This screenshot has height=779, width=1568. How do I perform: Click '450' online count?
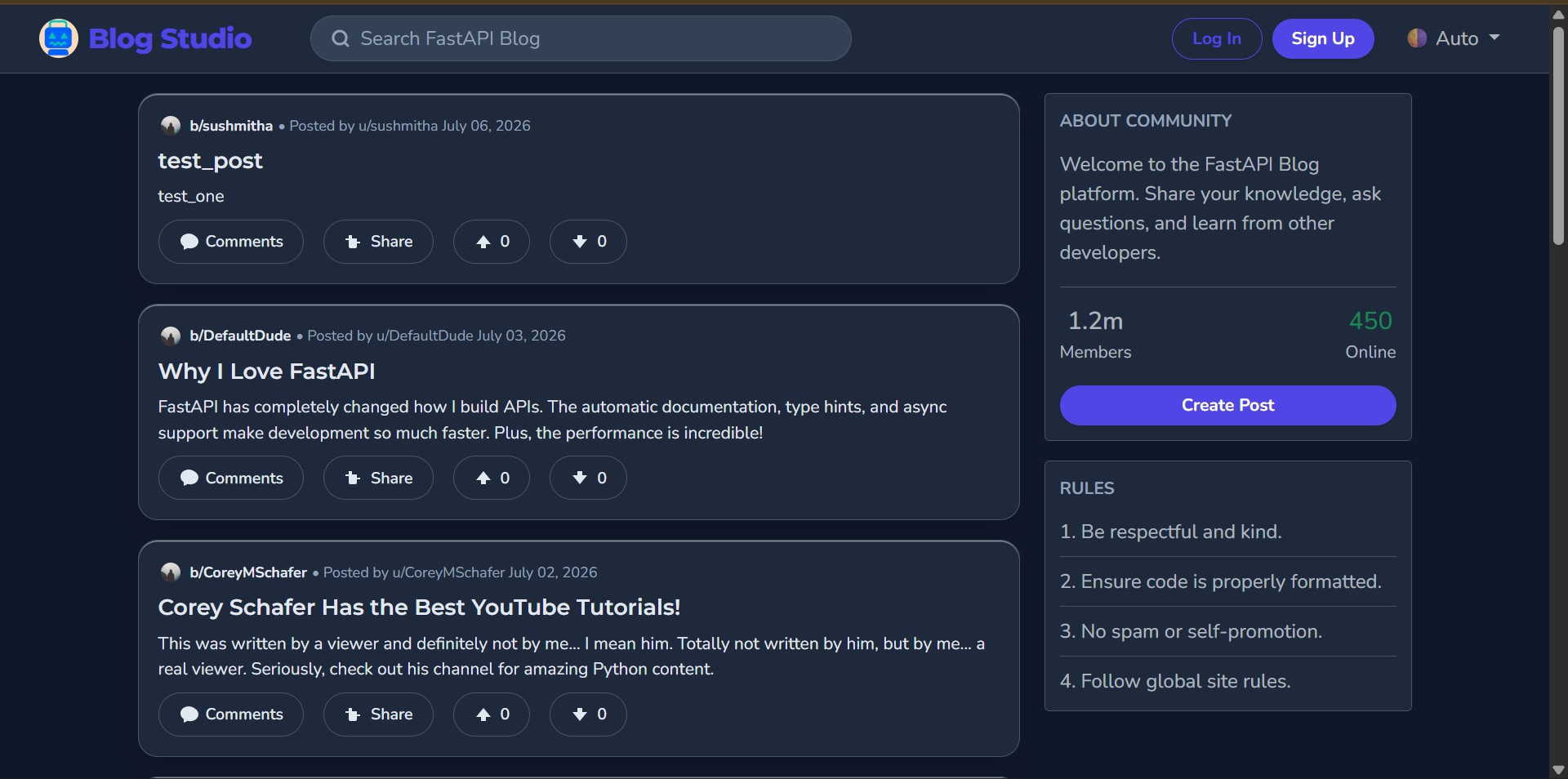1370,321
